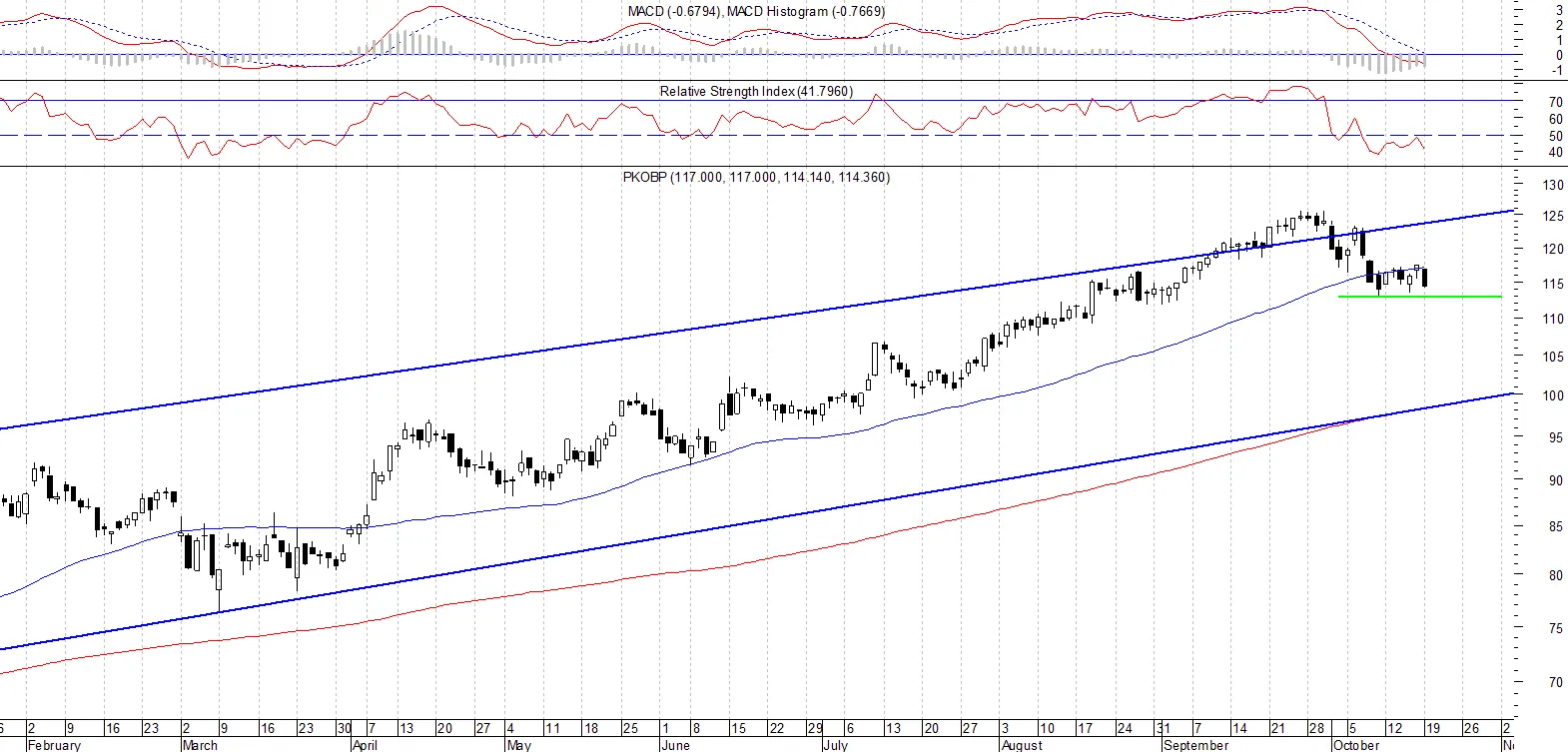Click the MACD indicator title text
The height and width of the screenshot is (752, 1568).
[756, 11]
